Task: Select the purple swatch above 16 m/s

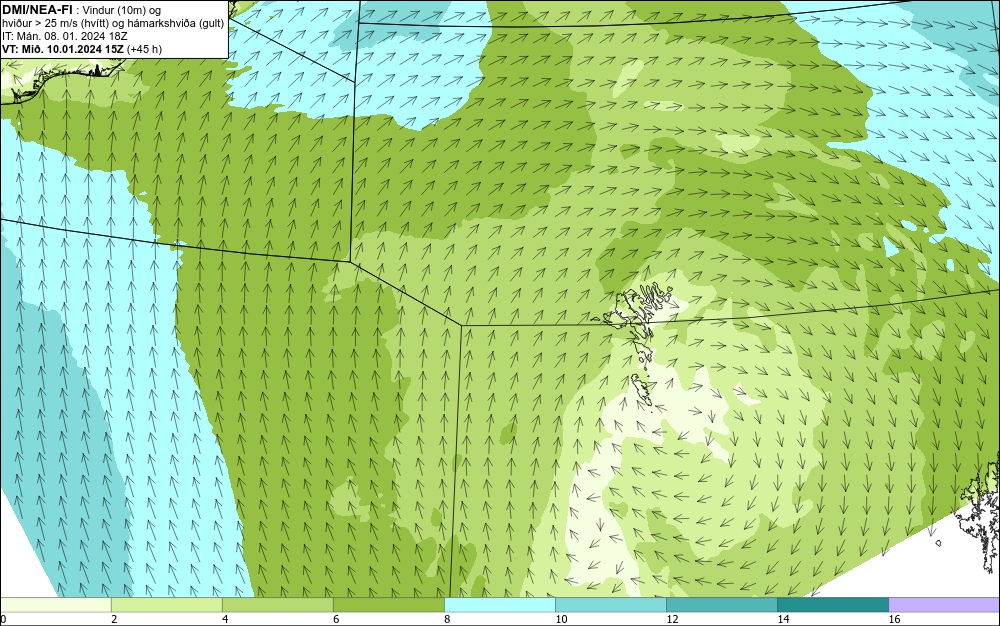Action: [944, 605]
